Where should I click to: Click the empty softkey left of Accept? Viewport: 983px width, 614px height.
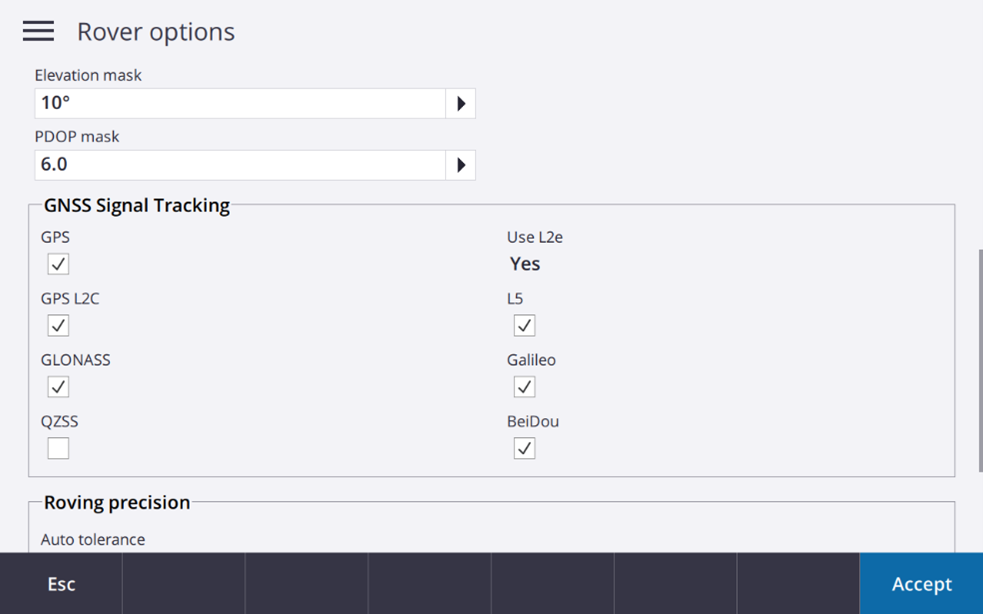point(798,584)
